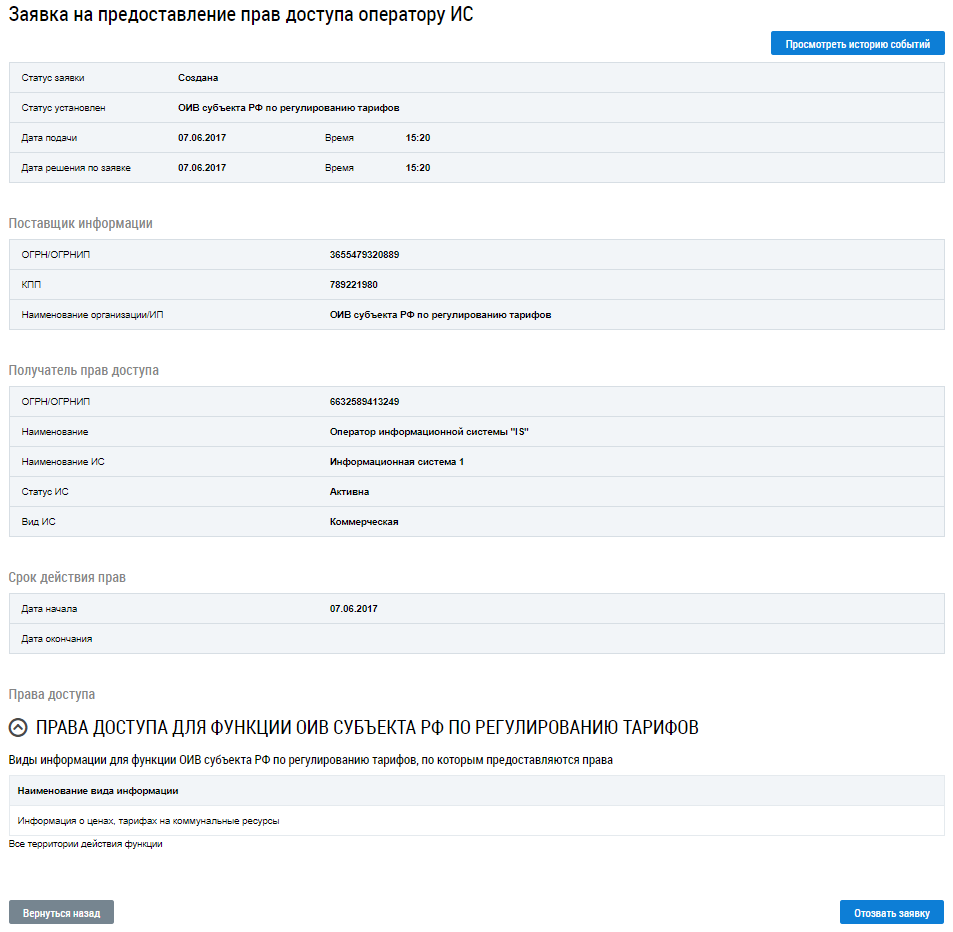
Task: Click the Получатель прав доступа section heading
Action: 83,370
